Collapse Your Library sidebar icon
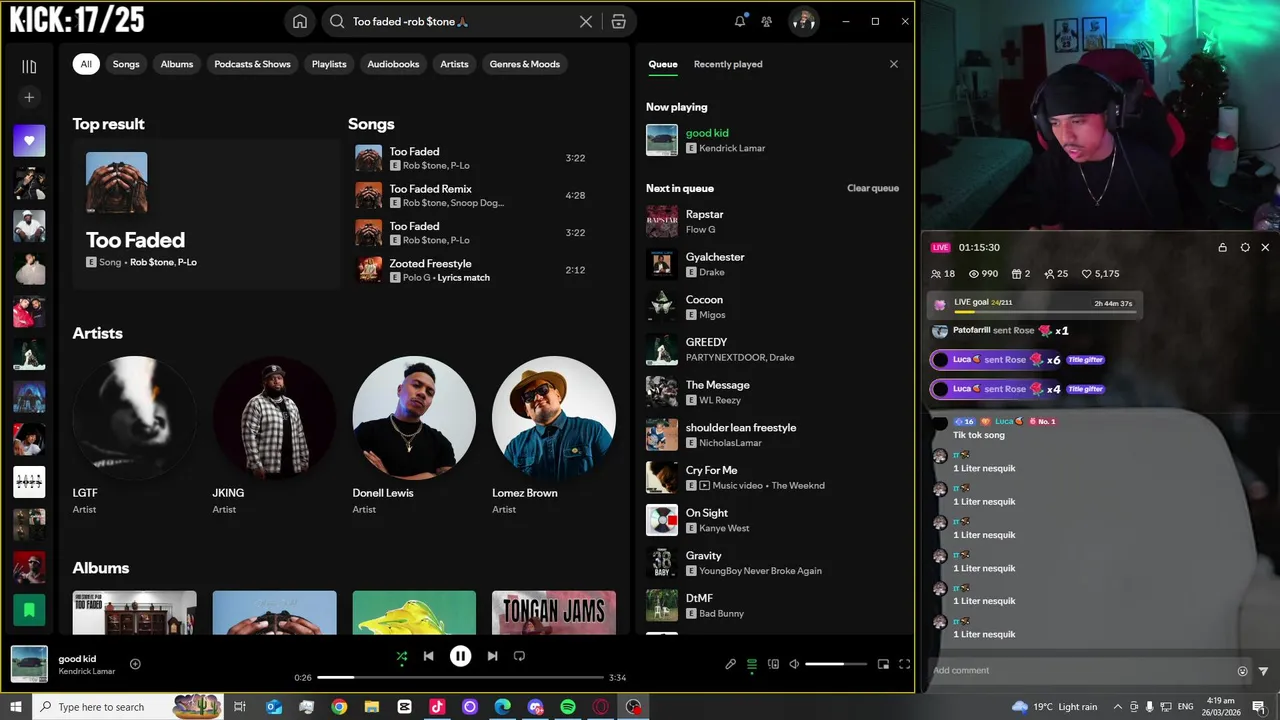The image size is (1280, 720). click(x=29, y=66)
